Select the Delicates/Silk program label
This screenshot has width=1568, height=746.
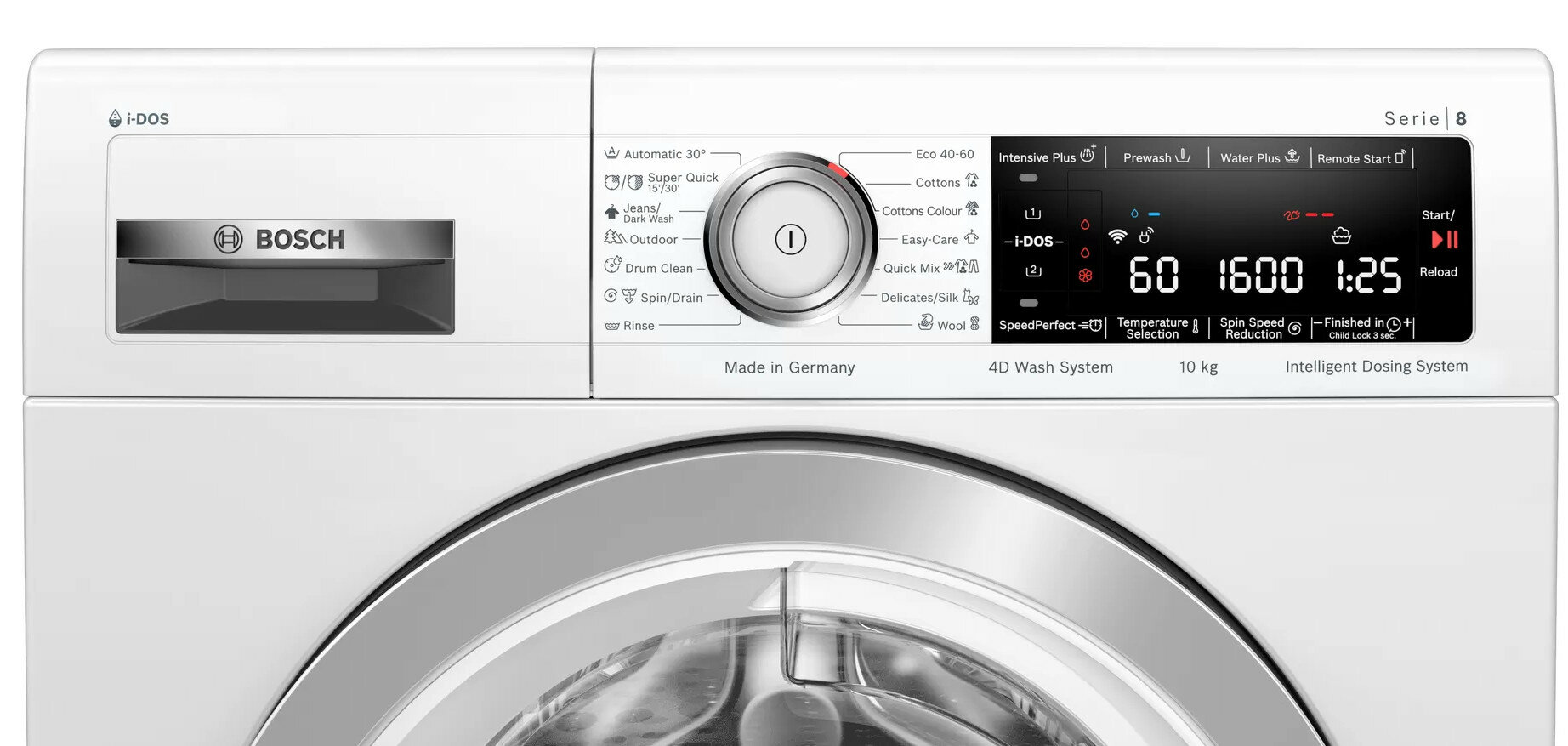[919, 298]
